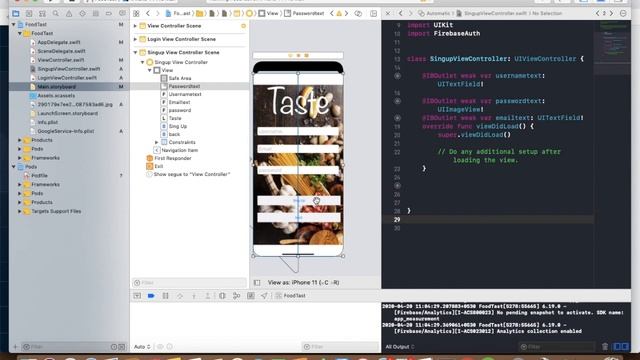640x360 pixels.
Task: Open the Project navigator folder icon
Action: coord(16,13)
